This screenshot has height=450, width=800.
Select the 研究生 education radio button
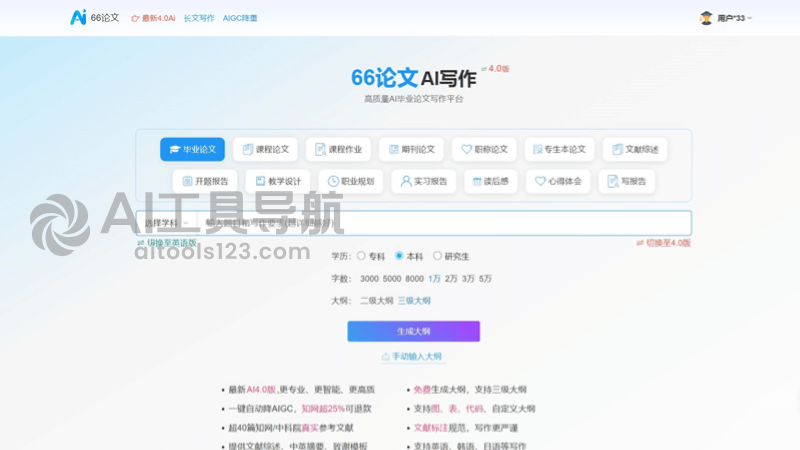point(437,256)
